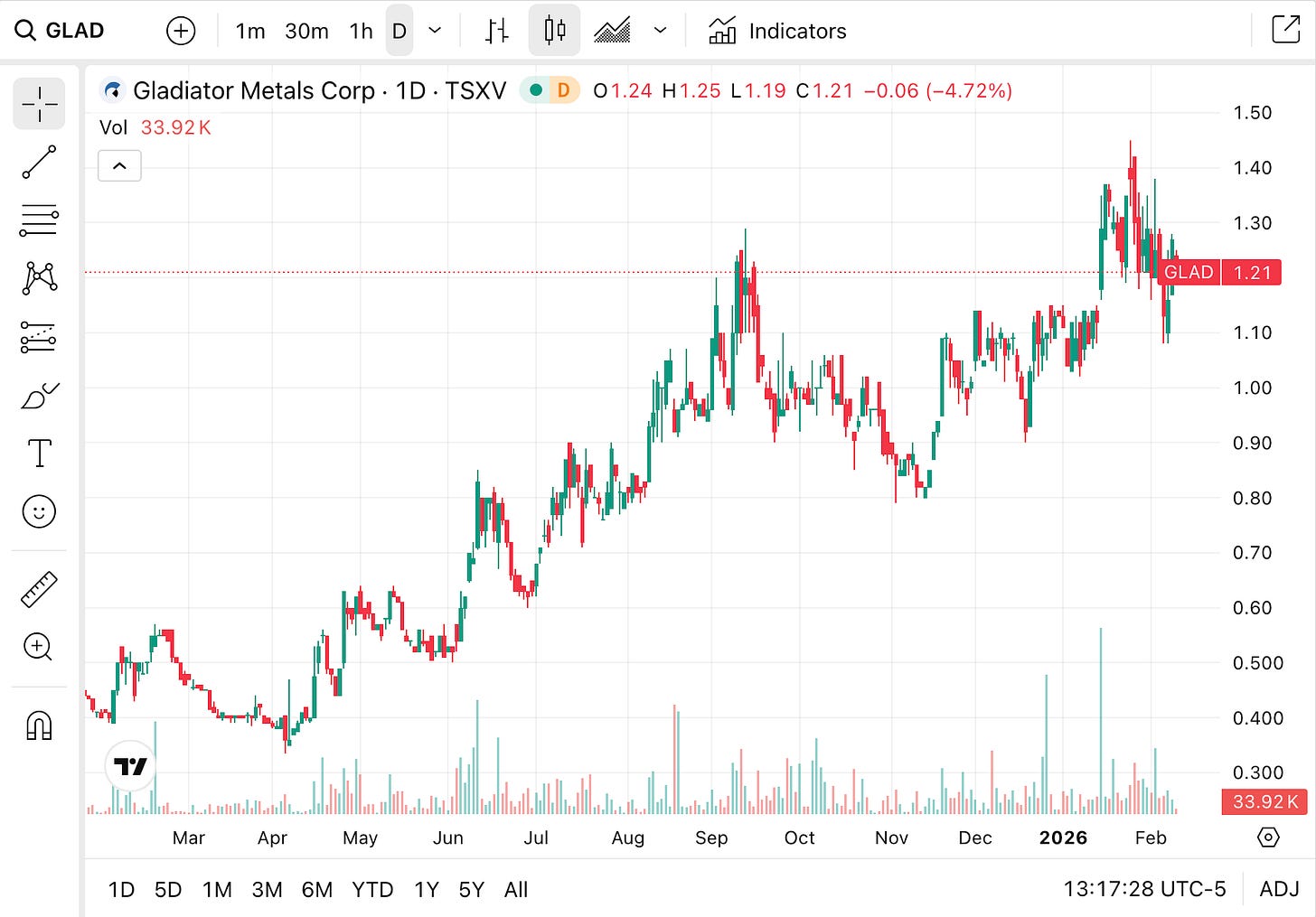Select the brush drawing tool
Image resolution: width=1316 pixels, height=917 pixels.
click(39, 396)
